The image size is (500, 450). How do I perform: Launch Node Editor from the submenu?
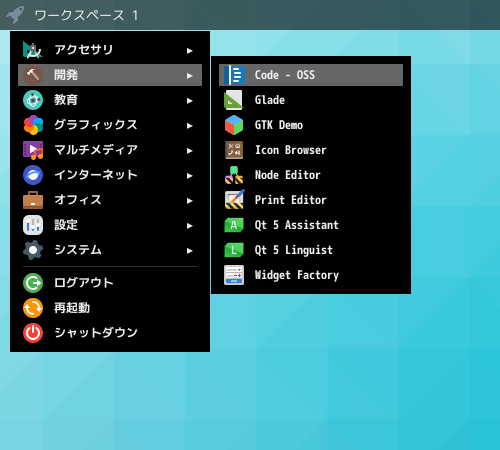pyautogui.click(x=311, y=175)
